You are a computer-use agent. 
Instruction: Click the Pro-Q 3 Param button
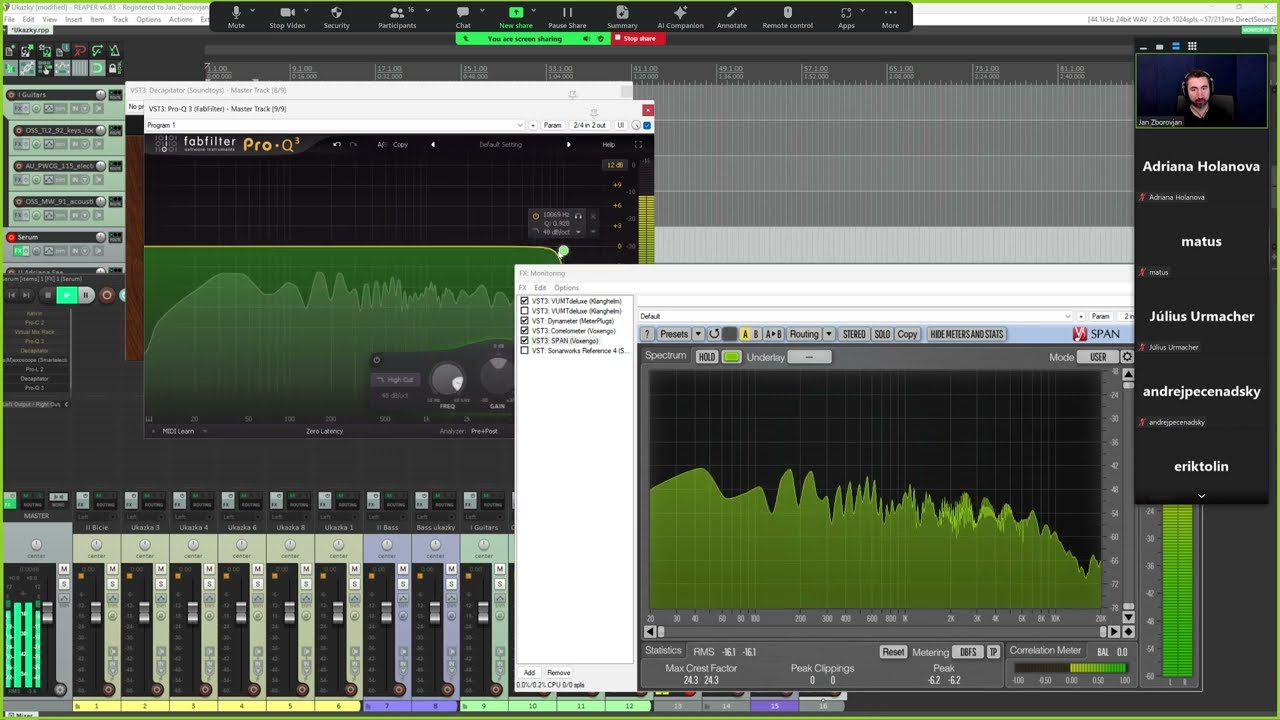click(552, 125)
